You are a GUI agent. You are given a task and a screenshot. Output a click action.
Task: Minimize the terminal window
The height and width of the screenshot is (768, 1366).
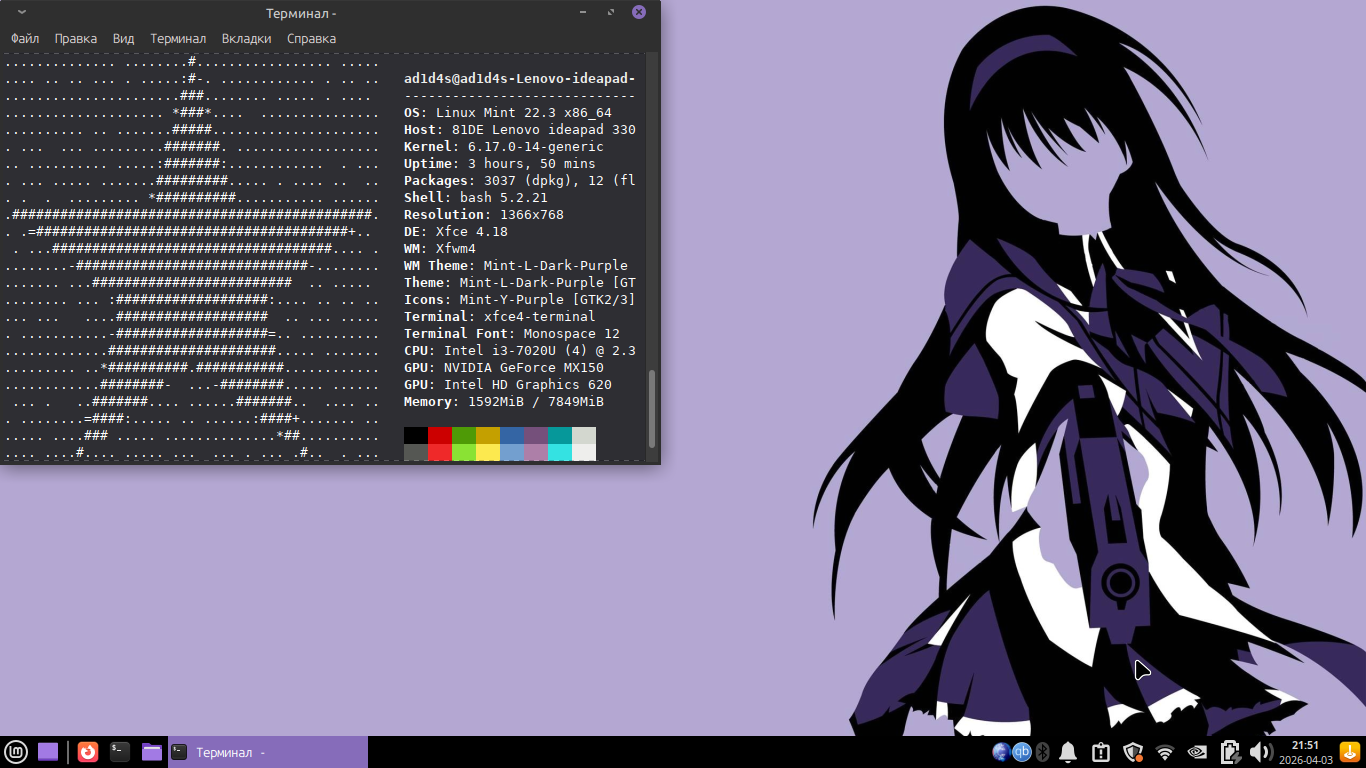pyautogui.click(x=584, y=13)
